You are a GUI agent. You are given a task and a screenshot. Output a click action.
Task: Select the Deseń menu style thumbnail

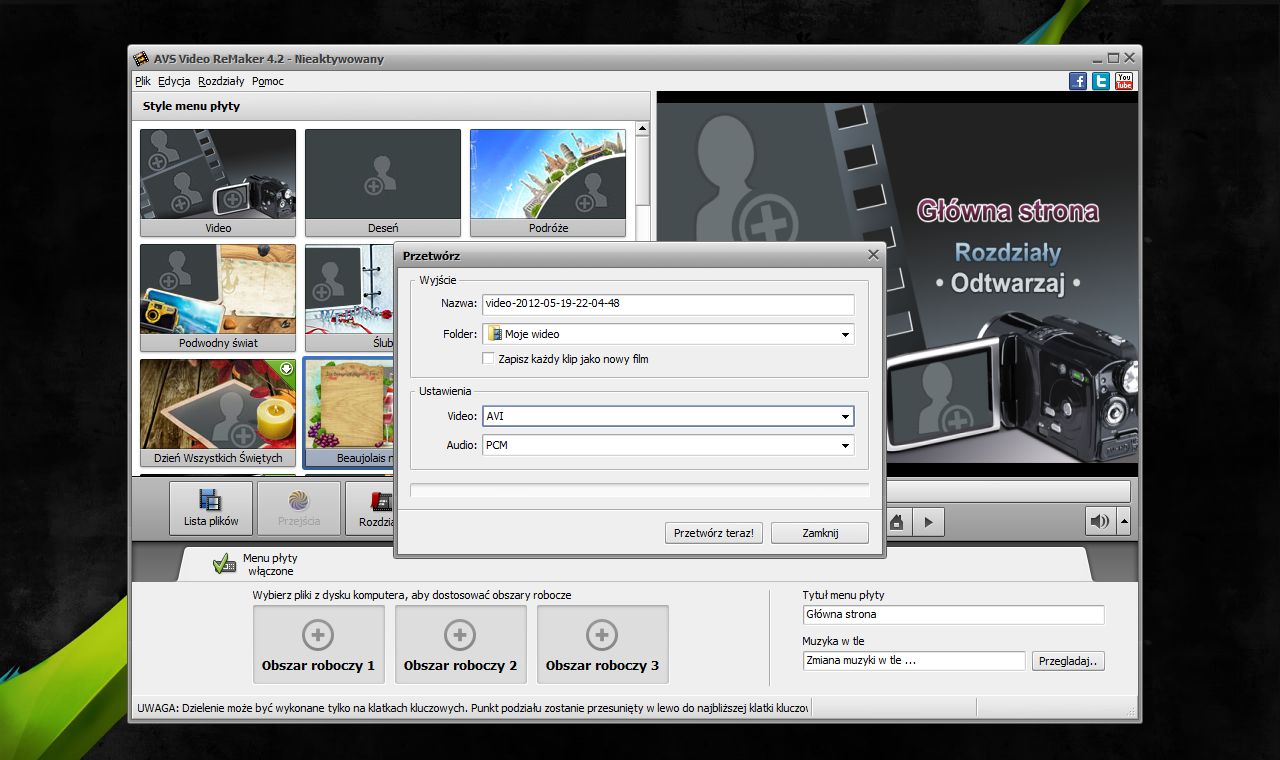click(383, 182)
